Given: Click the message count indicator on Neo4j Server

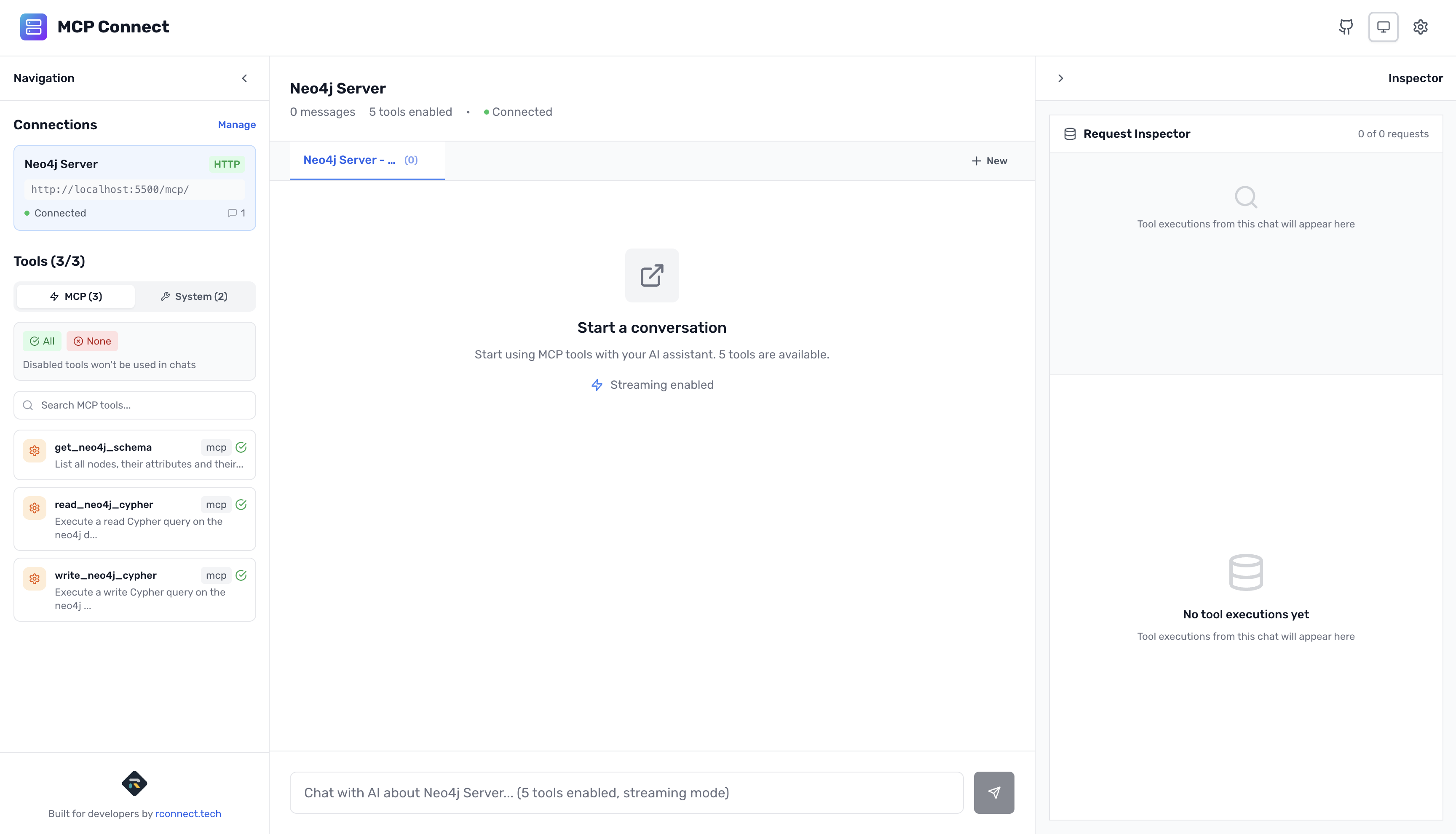Looking at the screenshot, I should pyautogui.click(x=237, y=213).
